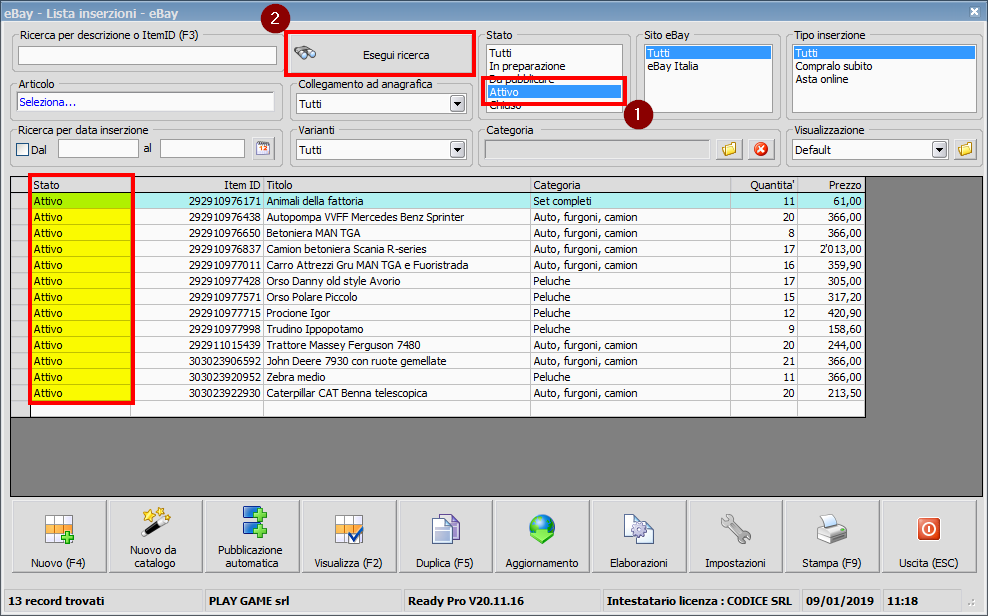Screen dimensions: 988x616
Task: Select John Deere 7930 con ruote gemellate
Action: click(397, 362)
